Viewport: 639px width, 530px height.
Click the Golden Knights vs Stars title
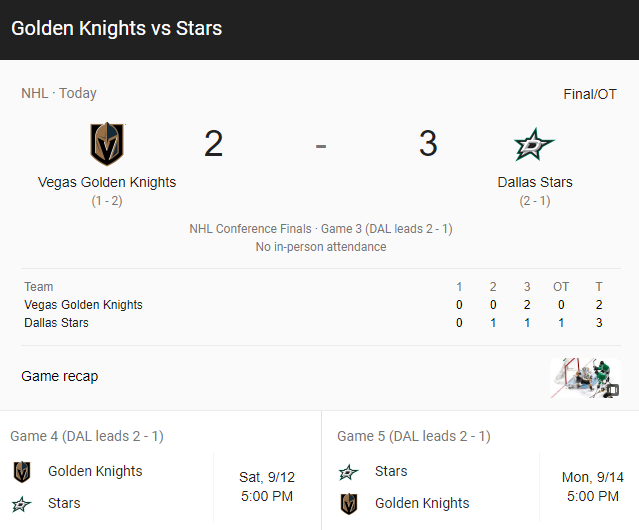click(x=117, y=28)
